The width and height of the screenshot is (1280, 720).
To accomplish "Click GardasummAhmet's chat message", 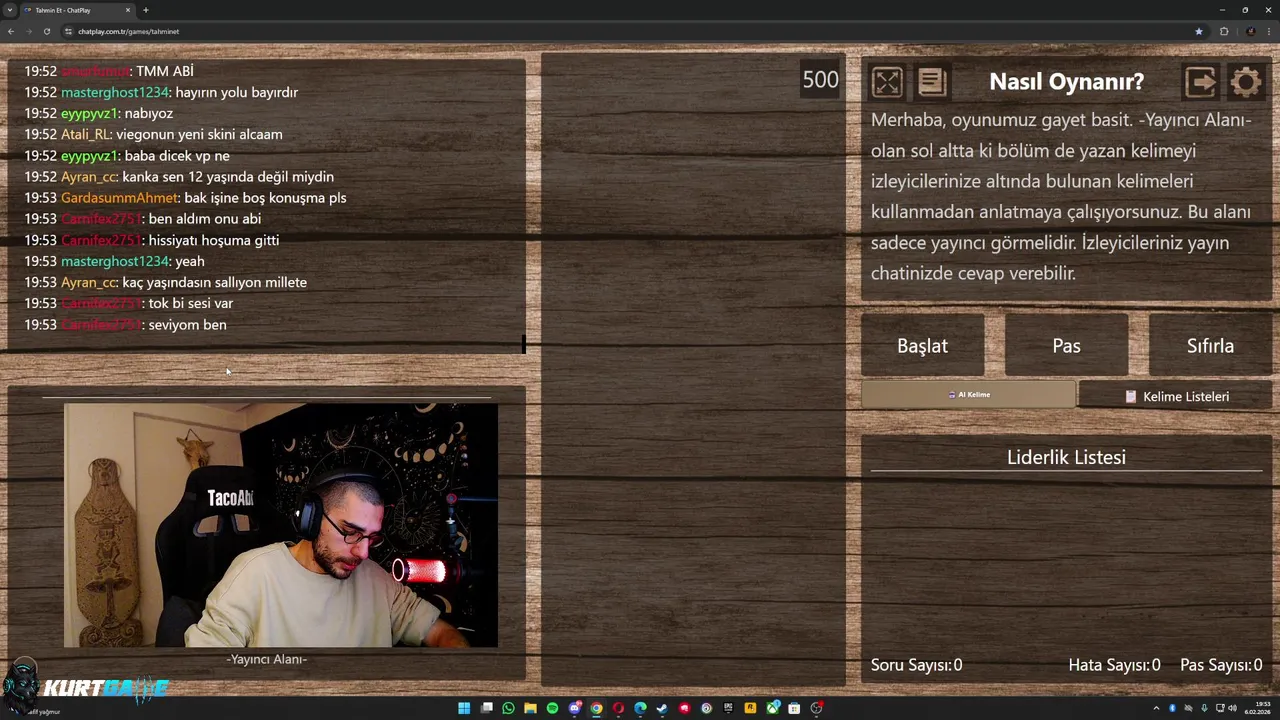I will point(185,198).
